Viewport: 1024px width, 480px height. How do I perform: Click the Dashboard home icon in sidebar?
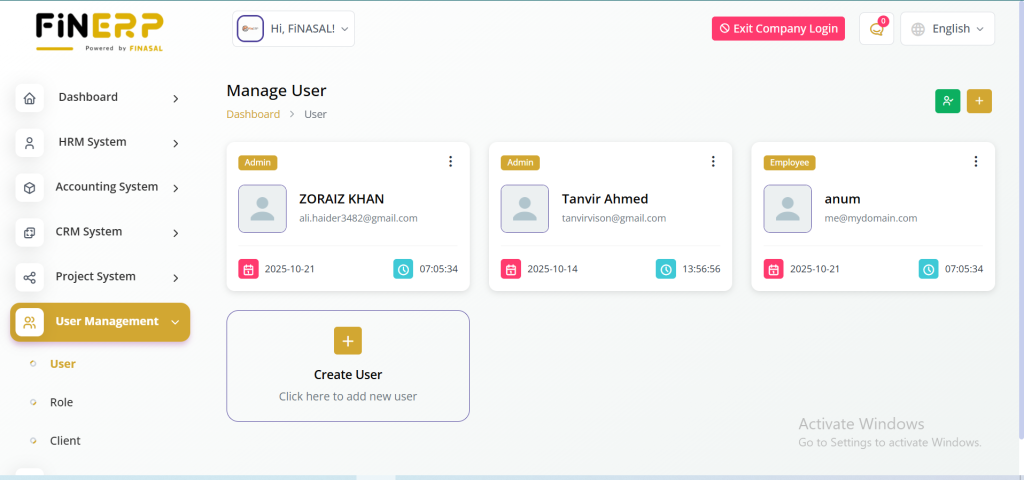click(x=30, y=98)
